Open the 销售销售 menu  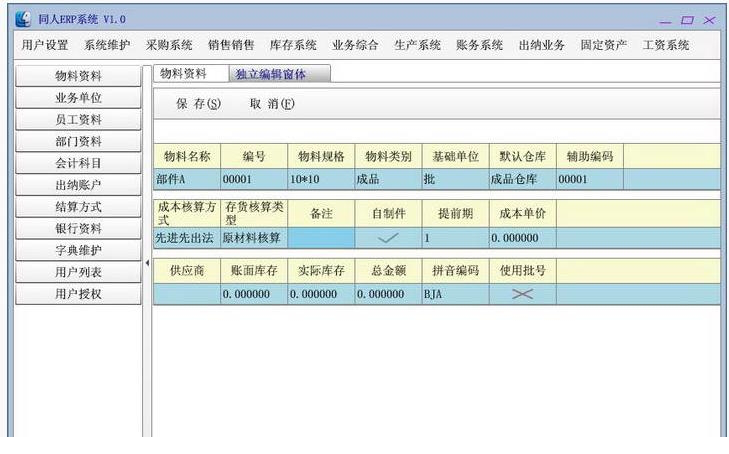point(231,45)
